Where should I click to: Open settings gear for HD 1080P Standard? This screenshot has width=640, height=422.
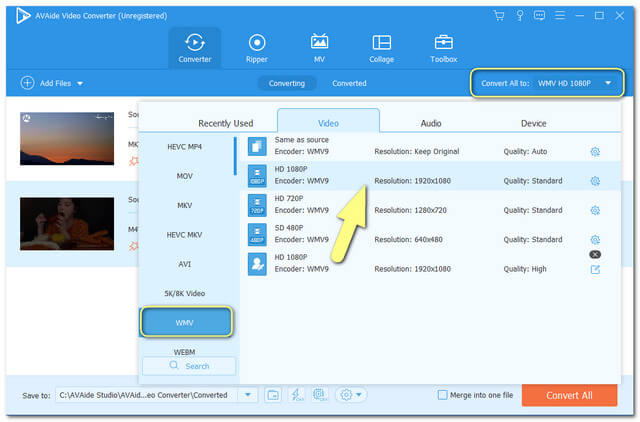595,181
